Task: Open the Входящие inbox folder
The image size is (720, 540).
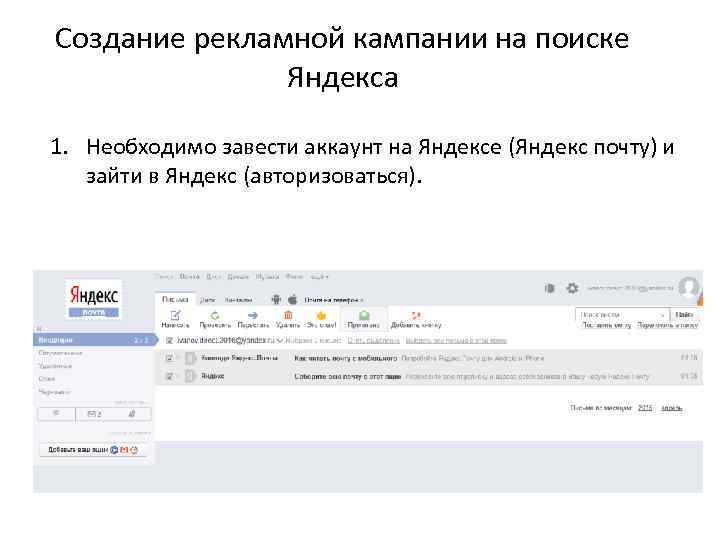Action: pyautogui.click(x=94, y=340)
